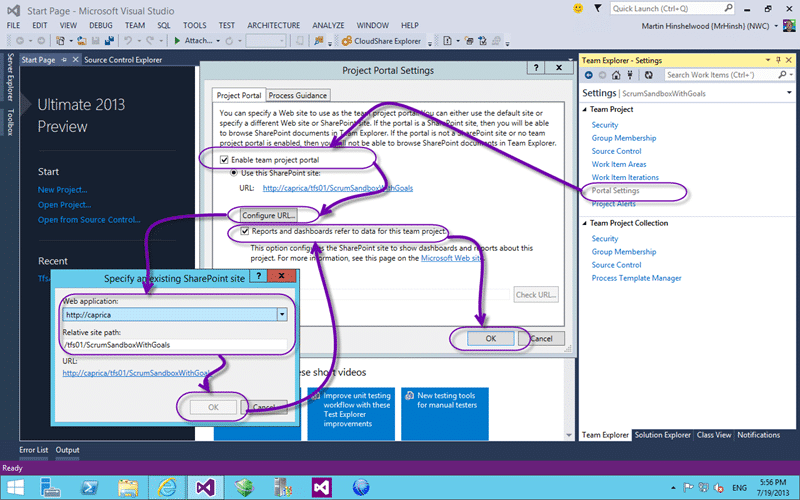Open the solution configuration combo box
Screen dimensions: 800x500
[265, 41]
